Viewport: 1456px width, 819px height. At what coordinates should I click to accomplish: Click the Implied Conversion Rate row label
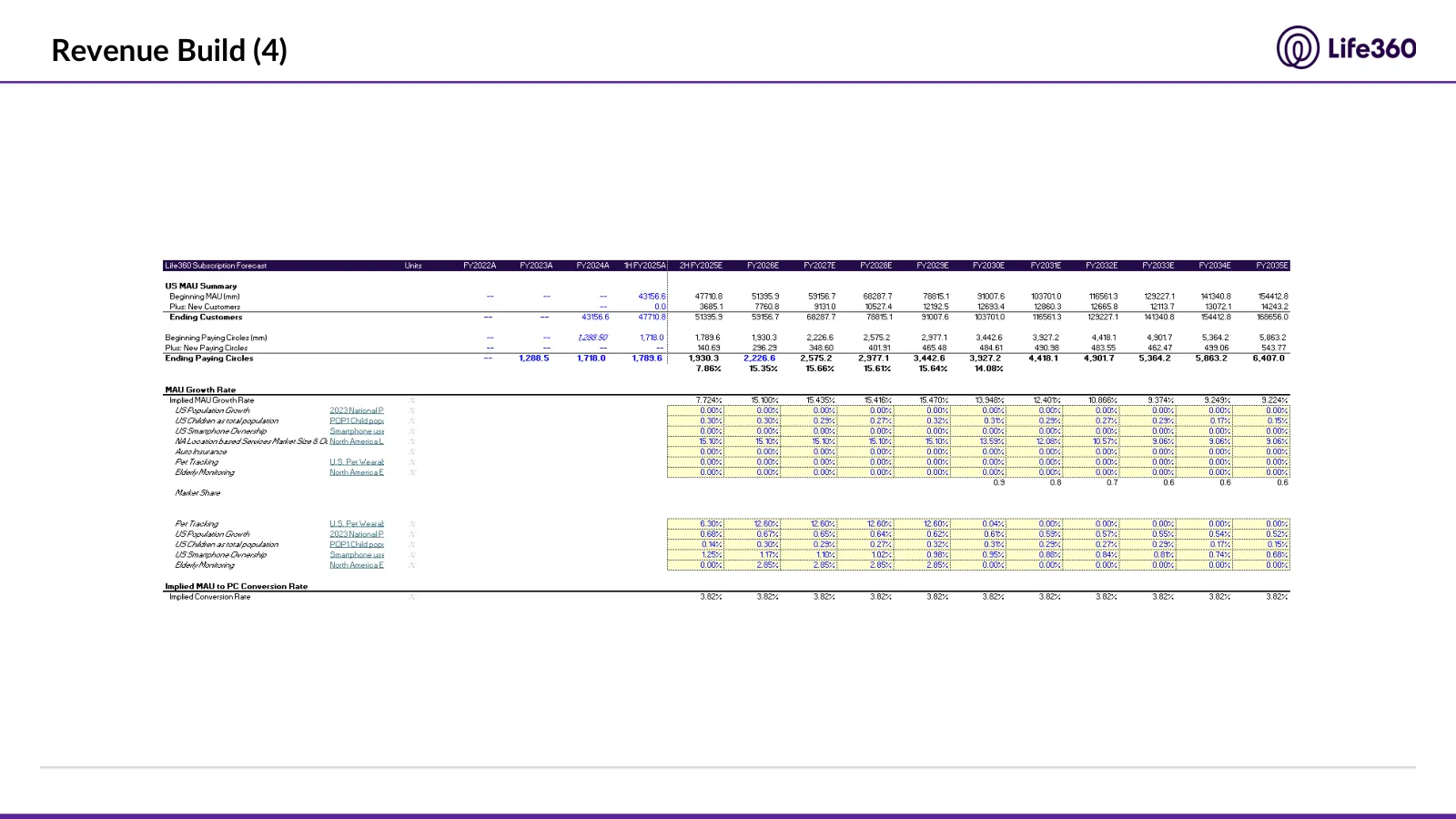210,597
